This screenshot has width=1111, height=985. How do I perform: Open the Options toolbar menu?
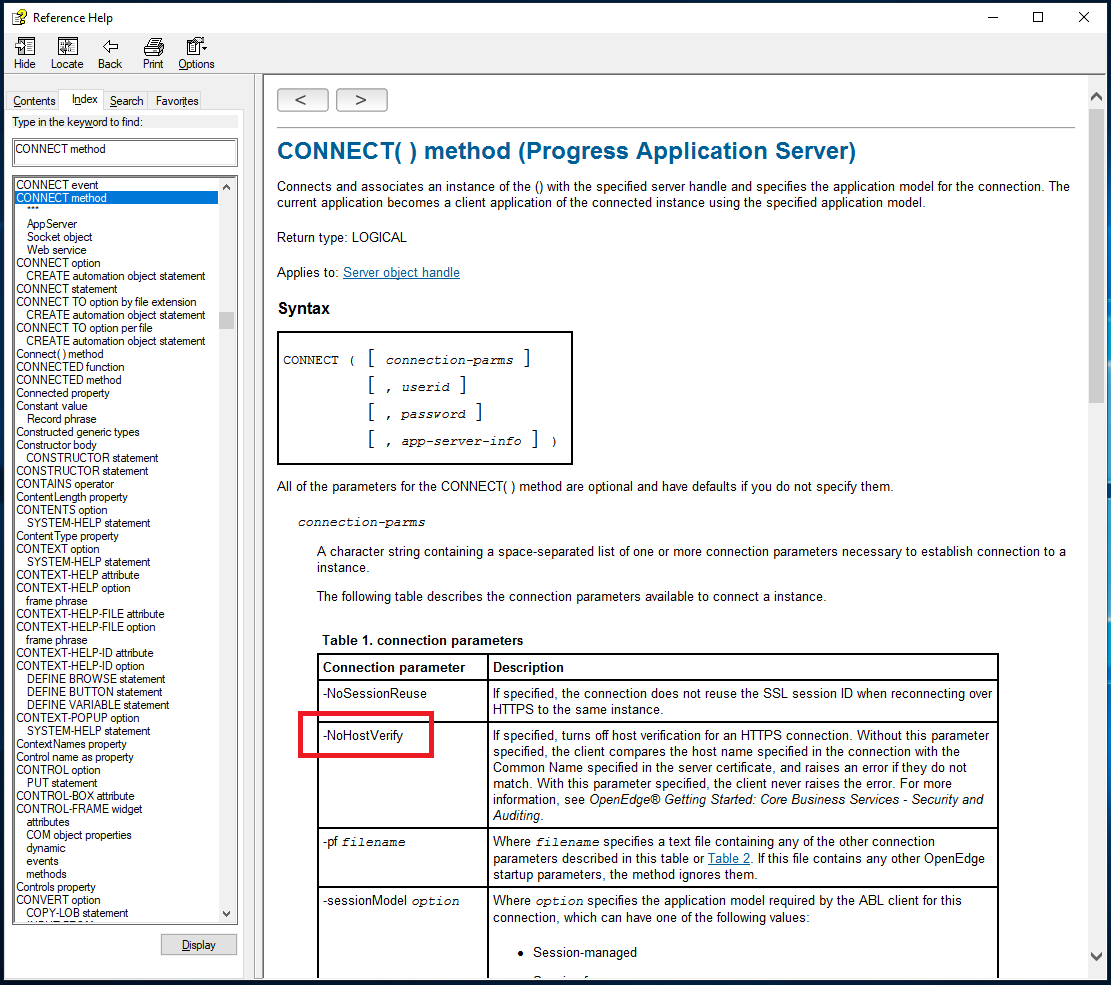click(196, 53)
